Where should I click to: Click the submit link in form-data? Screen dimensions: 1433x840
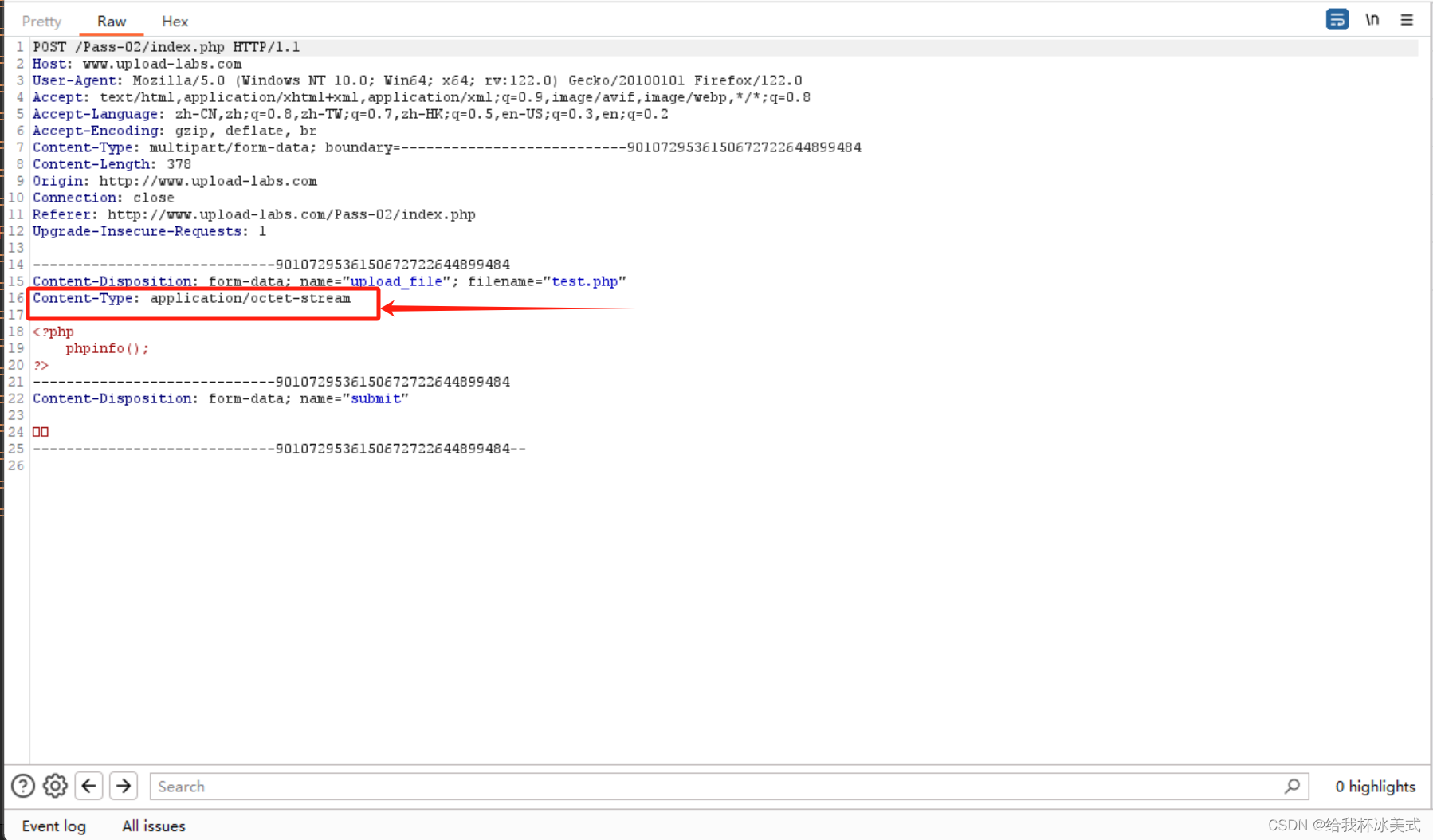point(376,398)
